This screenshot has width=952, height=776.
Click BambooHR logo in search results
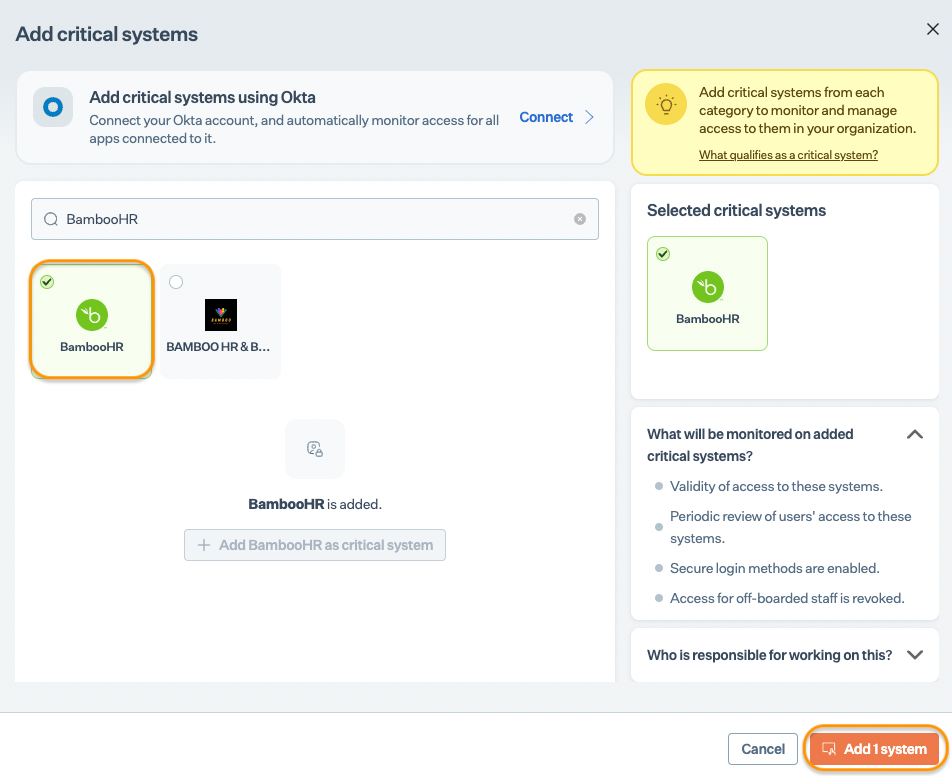point(92,315)
